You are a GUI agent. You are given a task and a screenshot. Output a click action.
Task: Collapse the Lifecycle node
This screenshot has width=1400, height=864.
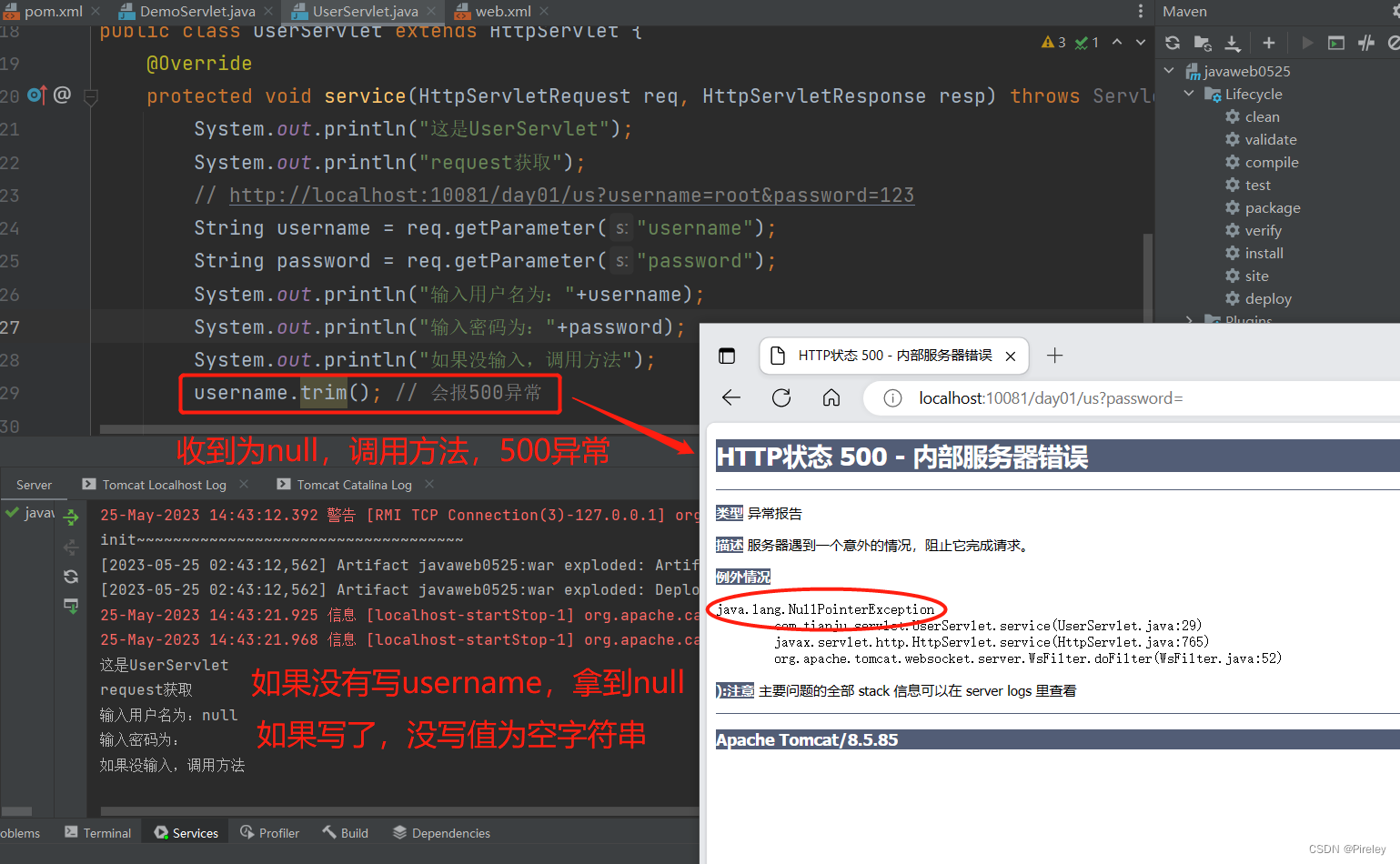coord(1189,94)
